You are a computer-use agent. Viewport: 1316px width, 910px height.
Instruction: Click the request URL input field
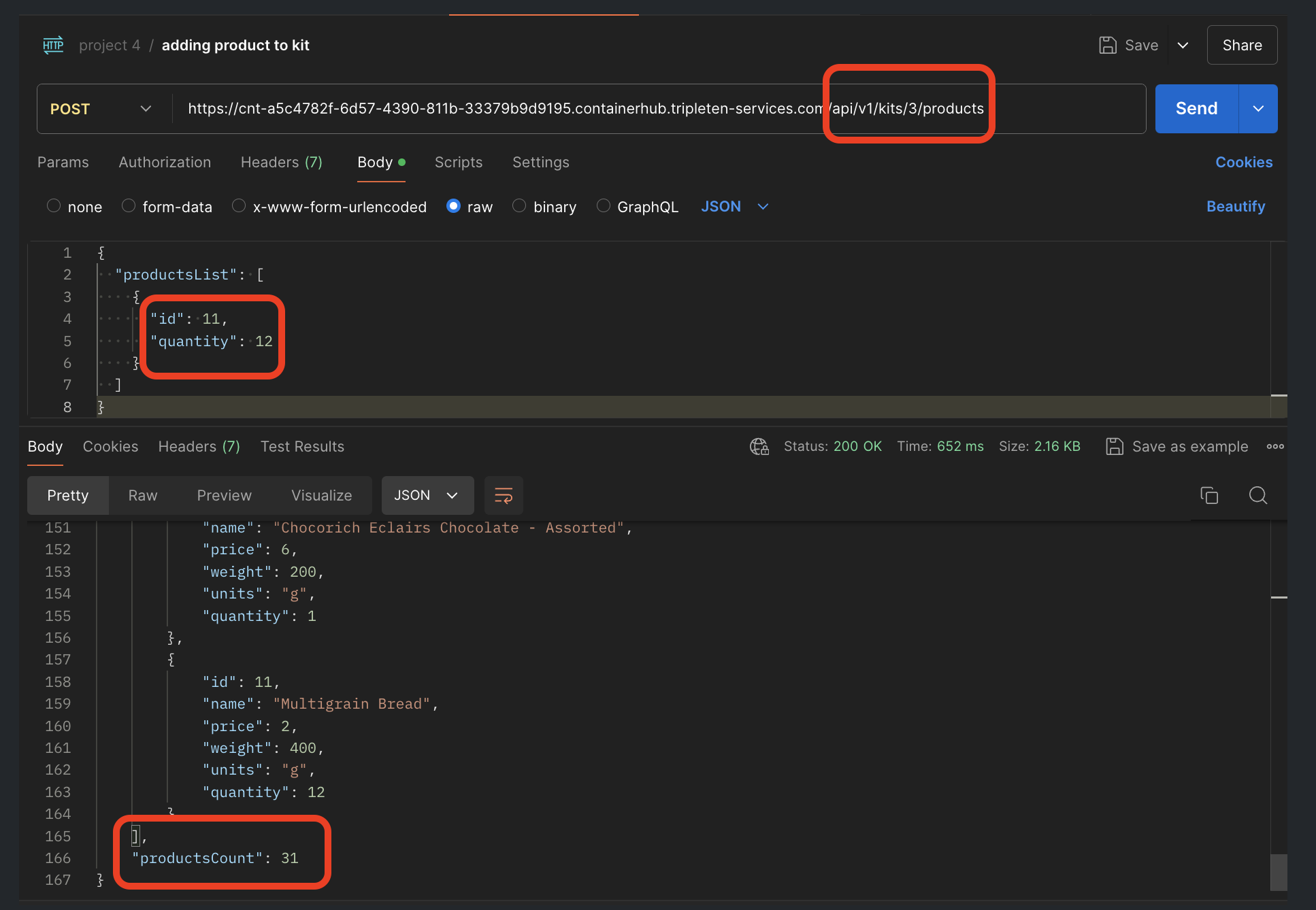[659, 109]
